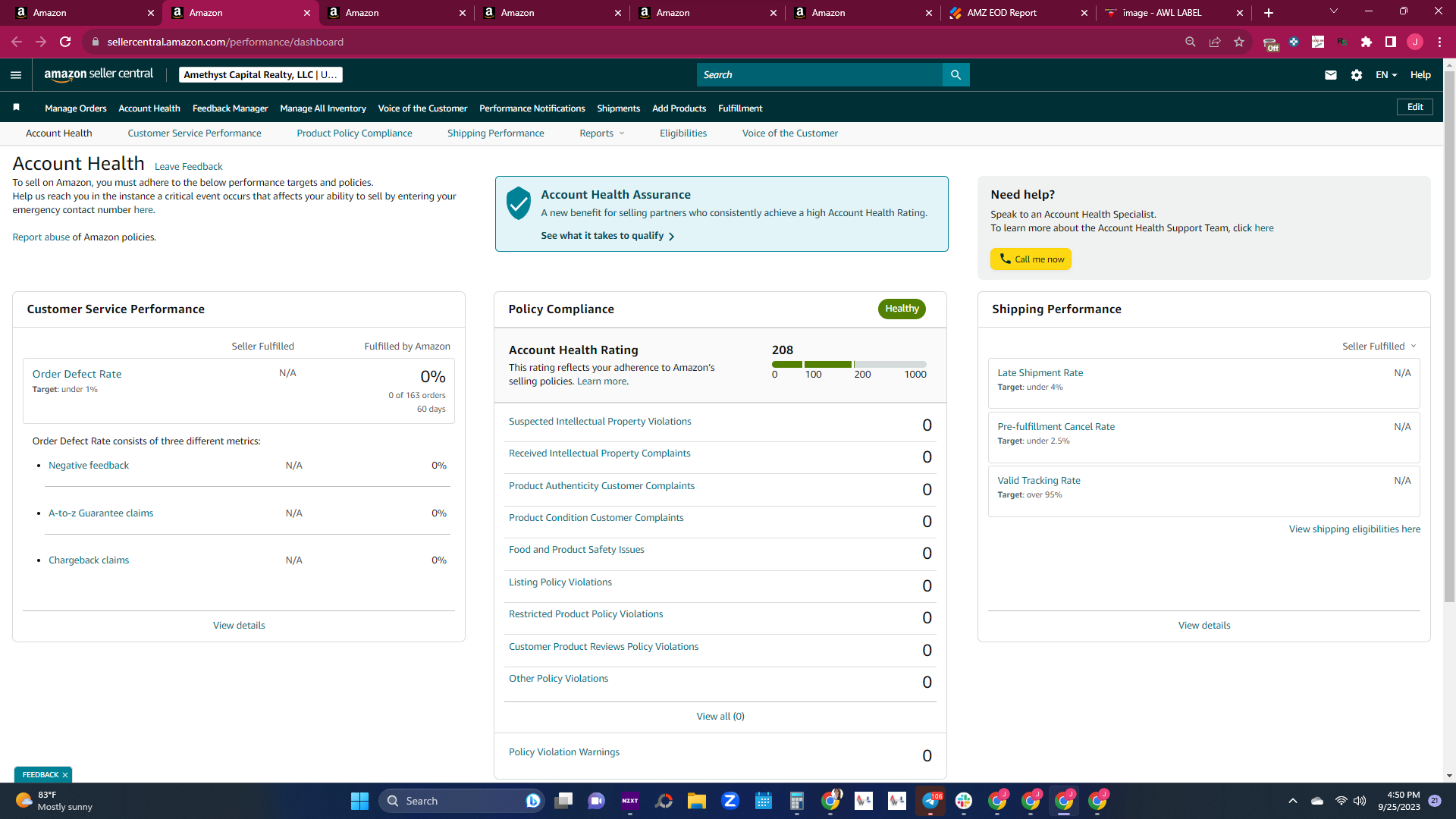Click the Amazon Seller Central logo
Image resolution: width=1456 pixels, height=819 pixels.
(99, 74)
